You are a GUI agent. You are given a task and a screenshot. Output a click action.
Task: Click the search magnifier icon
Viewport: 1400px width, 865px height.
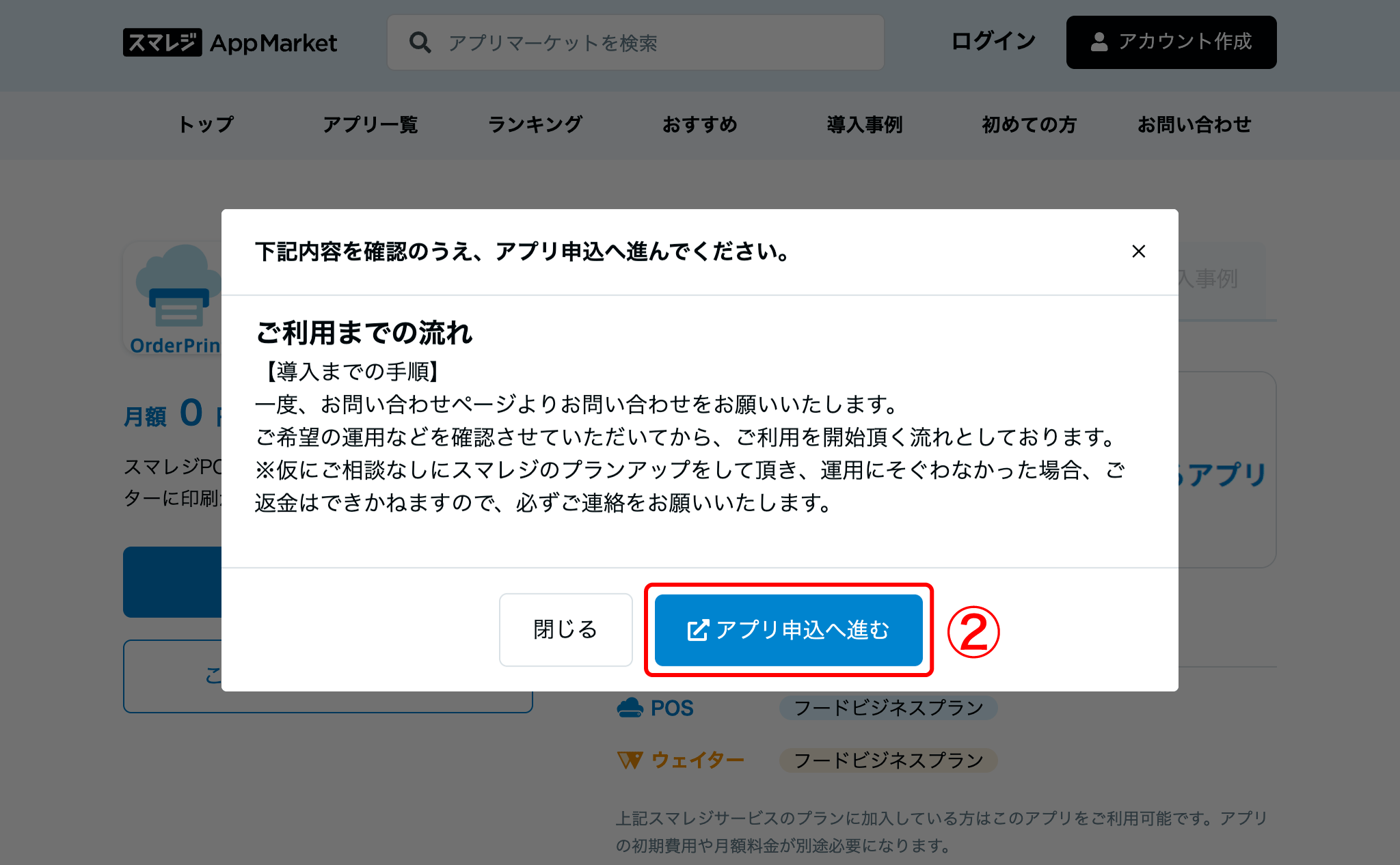pos(420,42)
